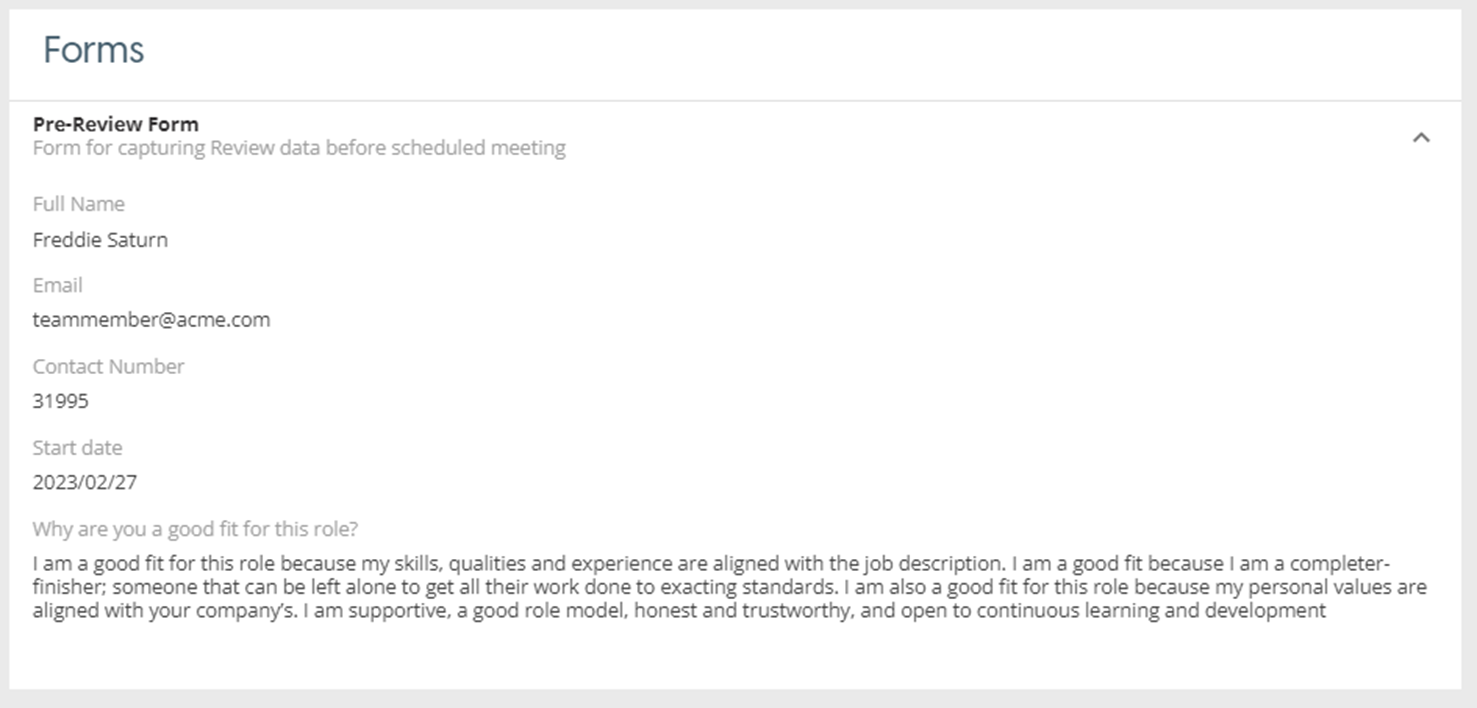Viewport: 1477px width, 708px height.
Task: Click the Forms page heading
Action: tap(94, 50)
